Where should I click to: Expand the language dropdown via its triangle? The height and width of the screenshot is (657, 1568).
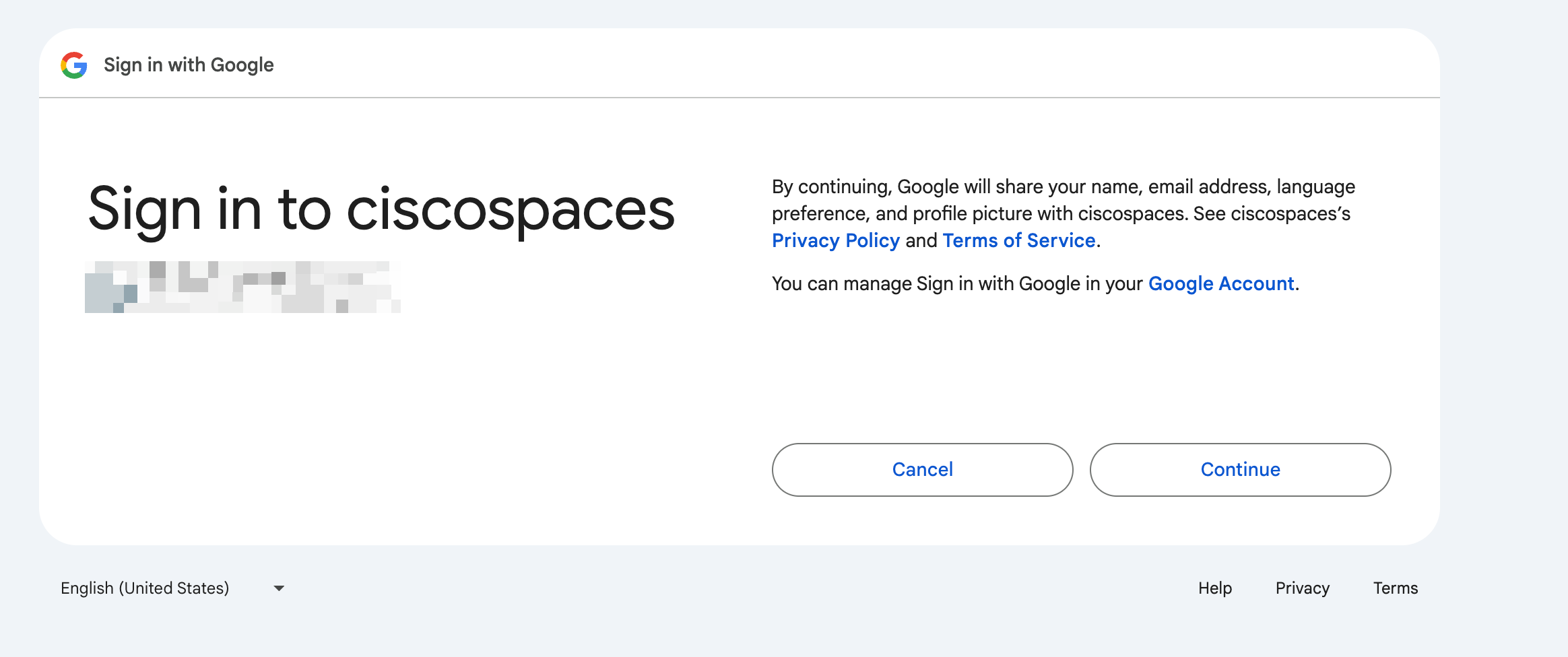coord(279,588)
